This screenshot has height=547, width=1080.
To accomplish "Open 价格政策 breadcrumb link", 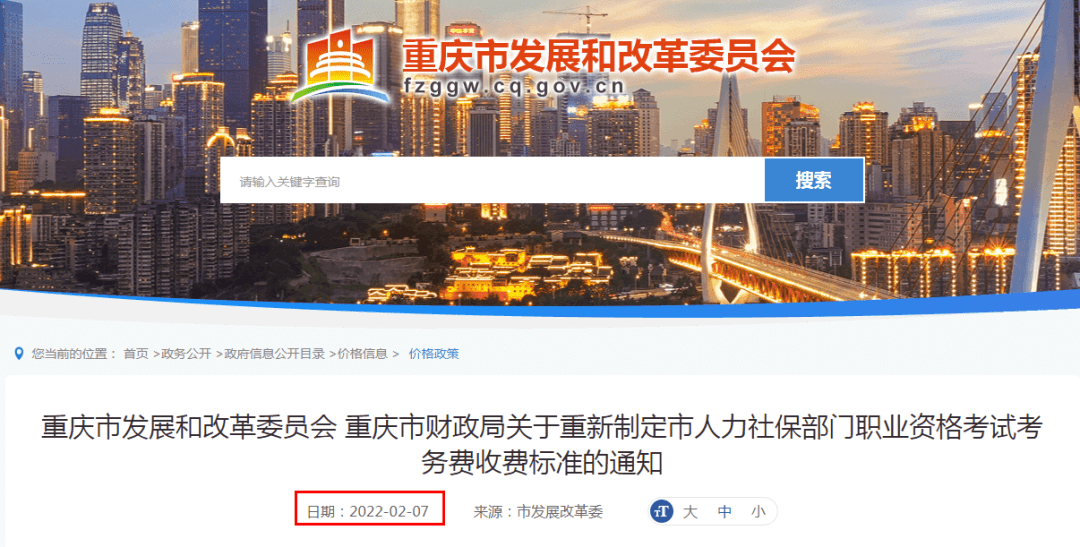I will [x=434, y=354].
